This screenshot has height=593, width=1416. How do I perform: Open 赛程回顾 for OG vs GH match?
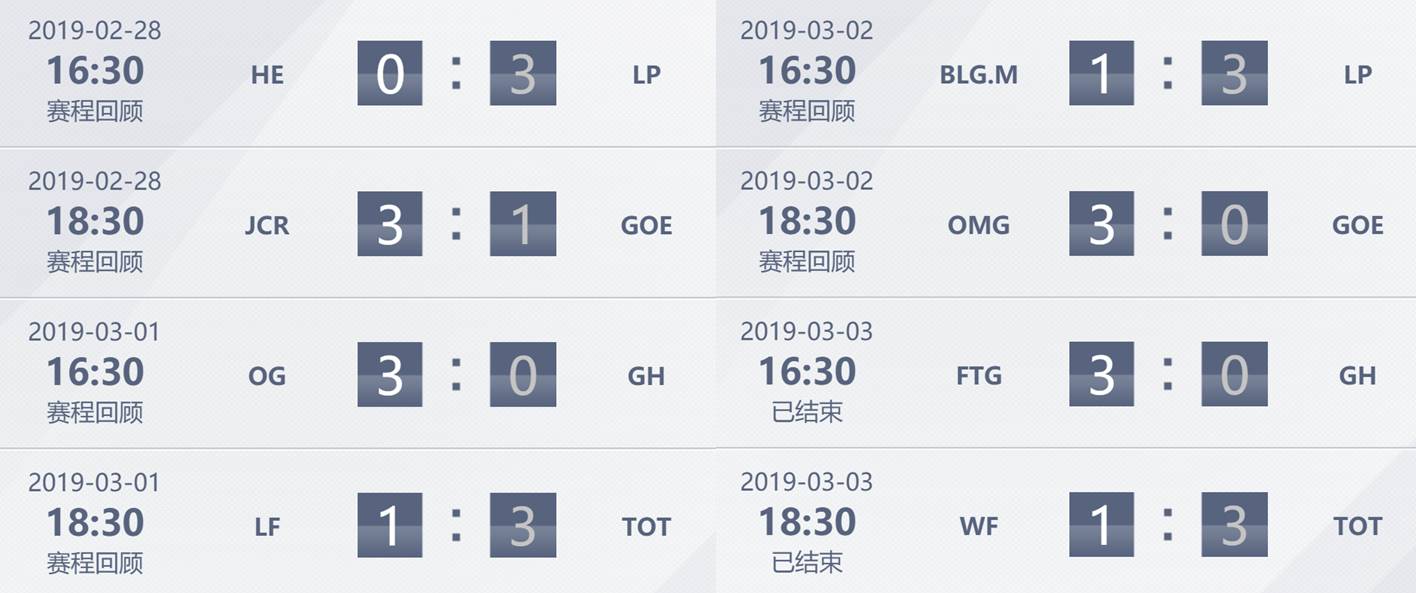[x=95, y=412]
